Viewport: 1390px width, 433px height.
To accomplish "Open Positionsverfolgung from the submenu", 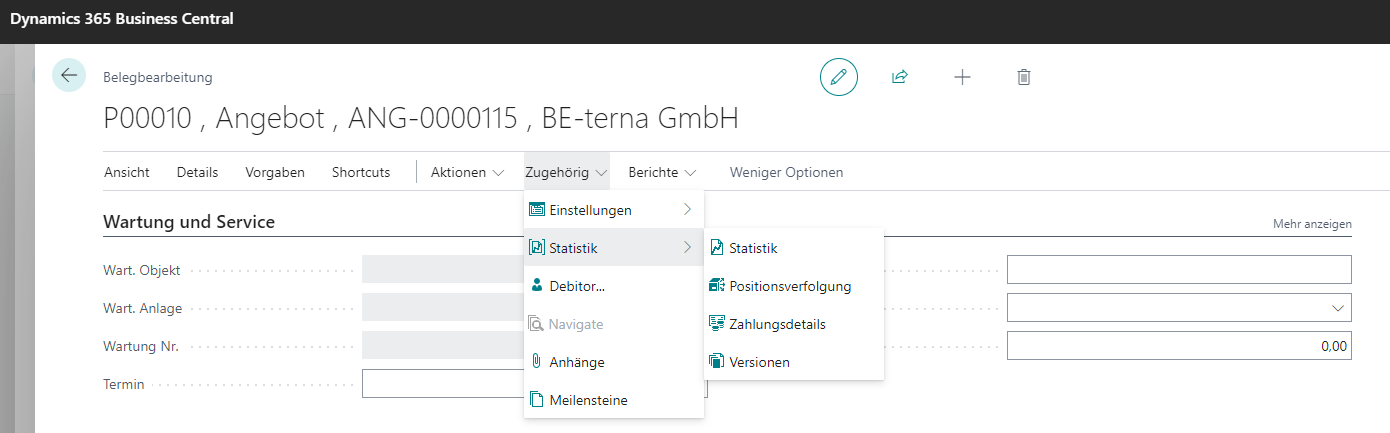I will (x=789, y=286).
